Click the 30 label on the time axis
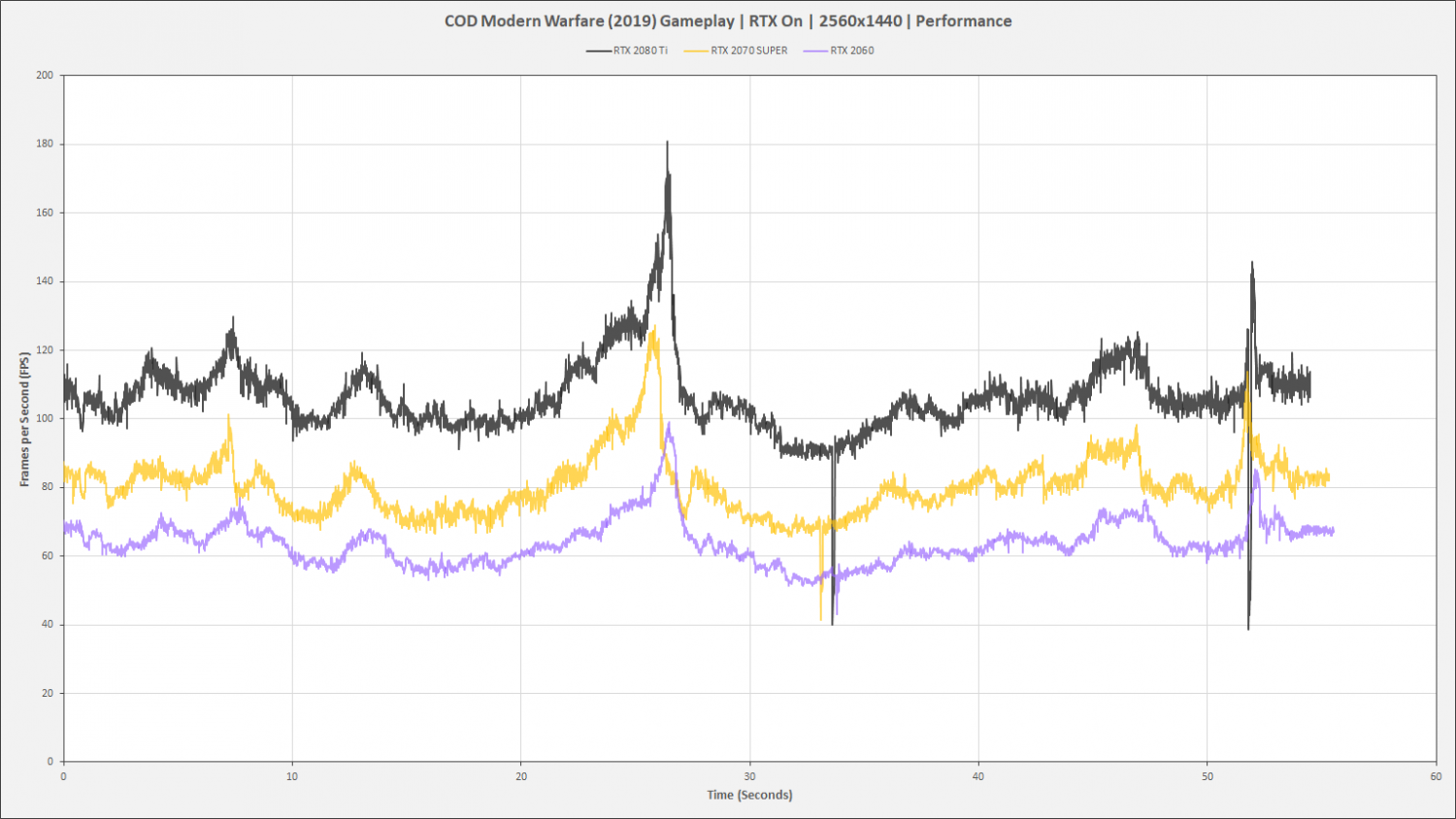The height and width of the screenshot is (819, 1456). coord(749,776)
